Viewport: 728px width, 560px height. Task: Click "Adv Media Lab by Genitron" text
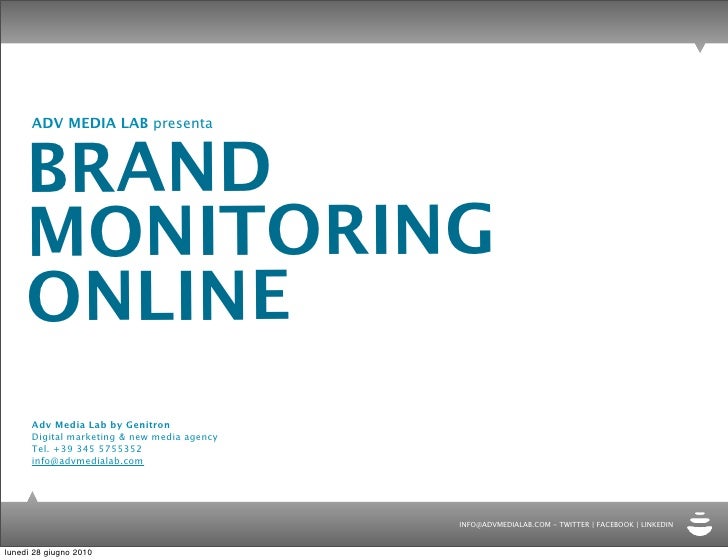coord(101,424)
